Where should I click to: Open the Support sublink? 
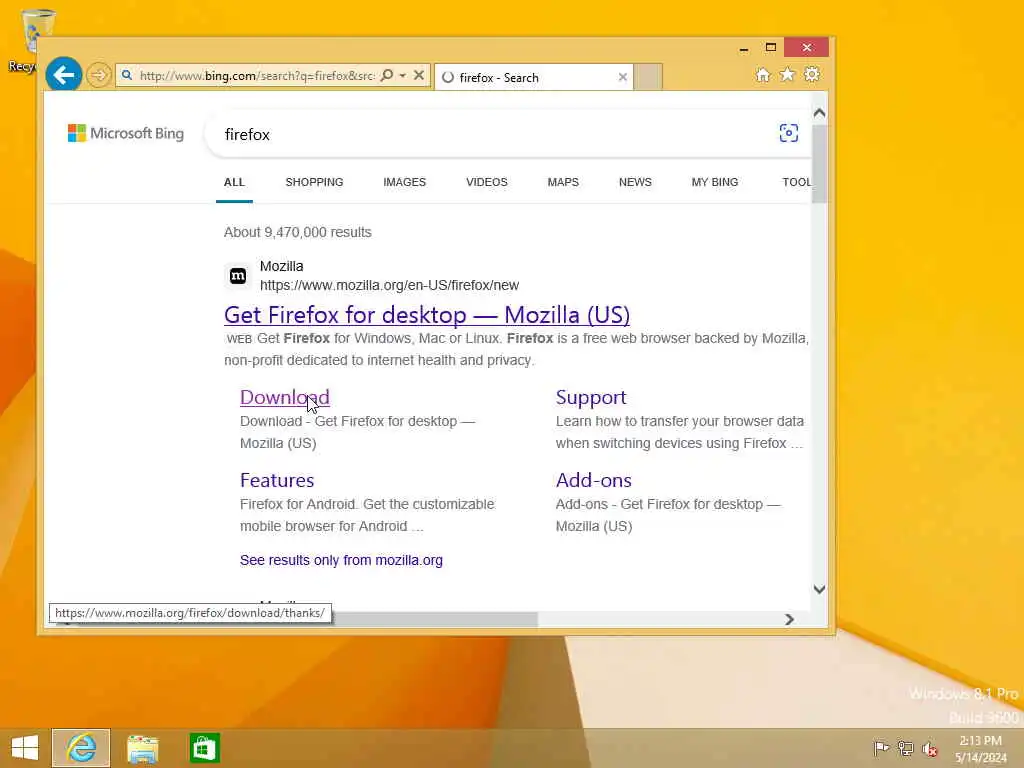[x=590, y=397]
